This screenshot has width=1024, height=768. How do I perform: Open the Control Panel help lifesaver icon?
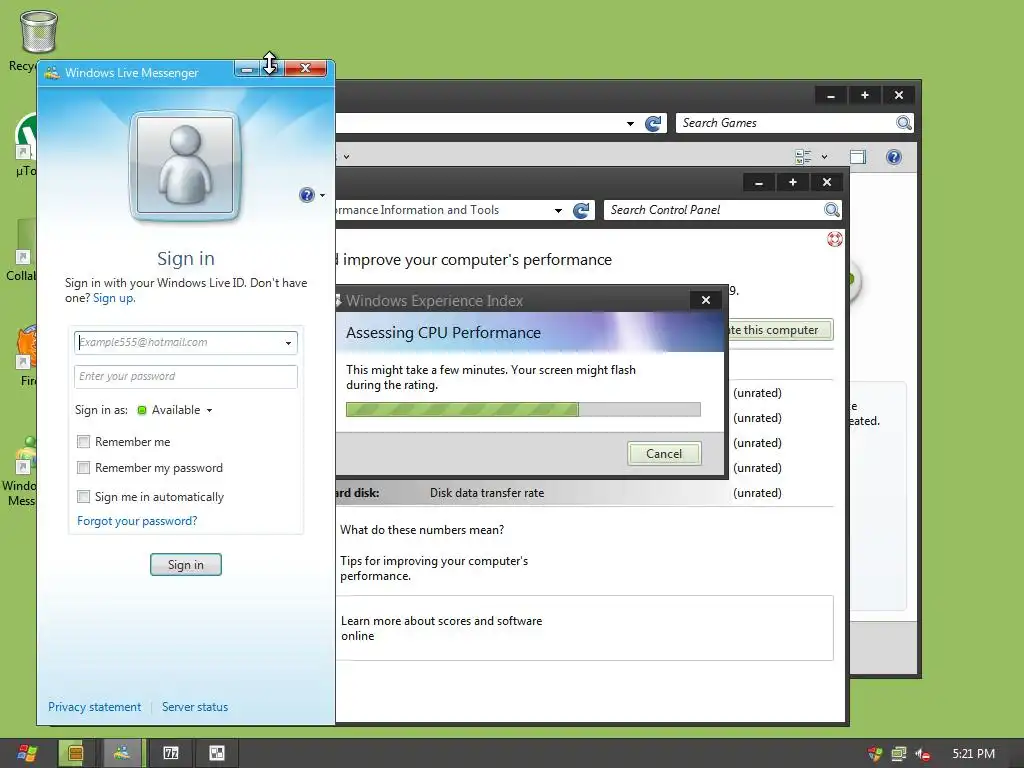(835, 239)
